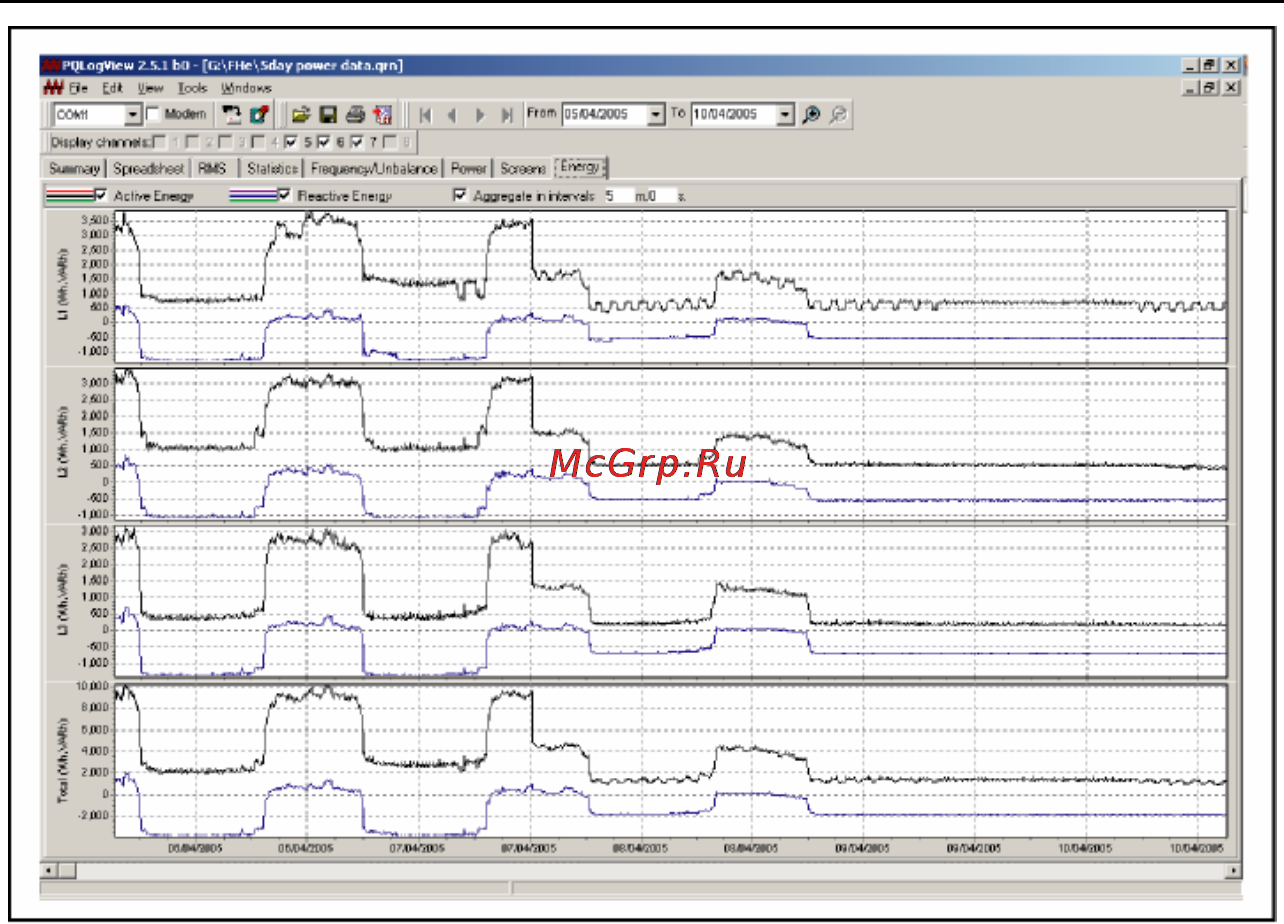Uncheck display channel 7

point(357,141)
